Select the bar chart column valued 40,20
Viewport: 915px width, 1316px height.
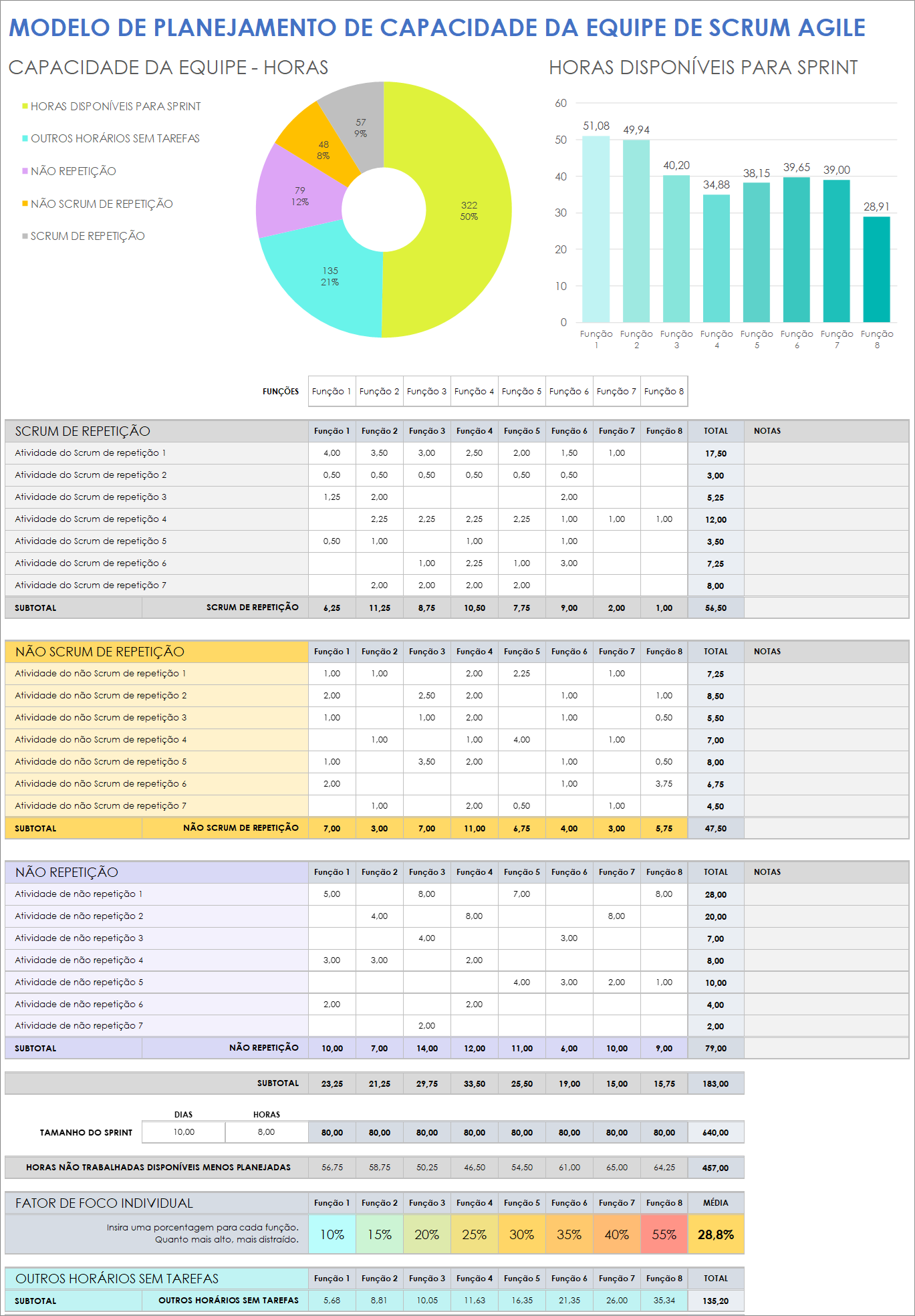point(676,249)
